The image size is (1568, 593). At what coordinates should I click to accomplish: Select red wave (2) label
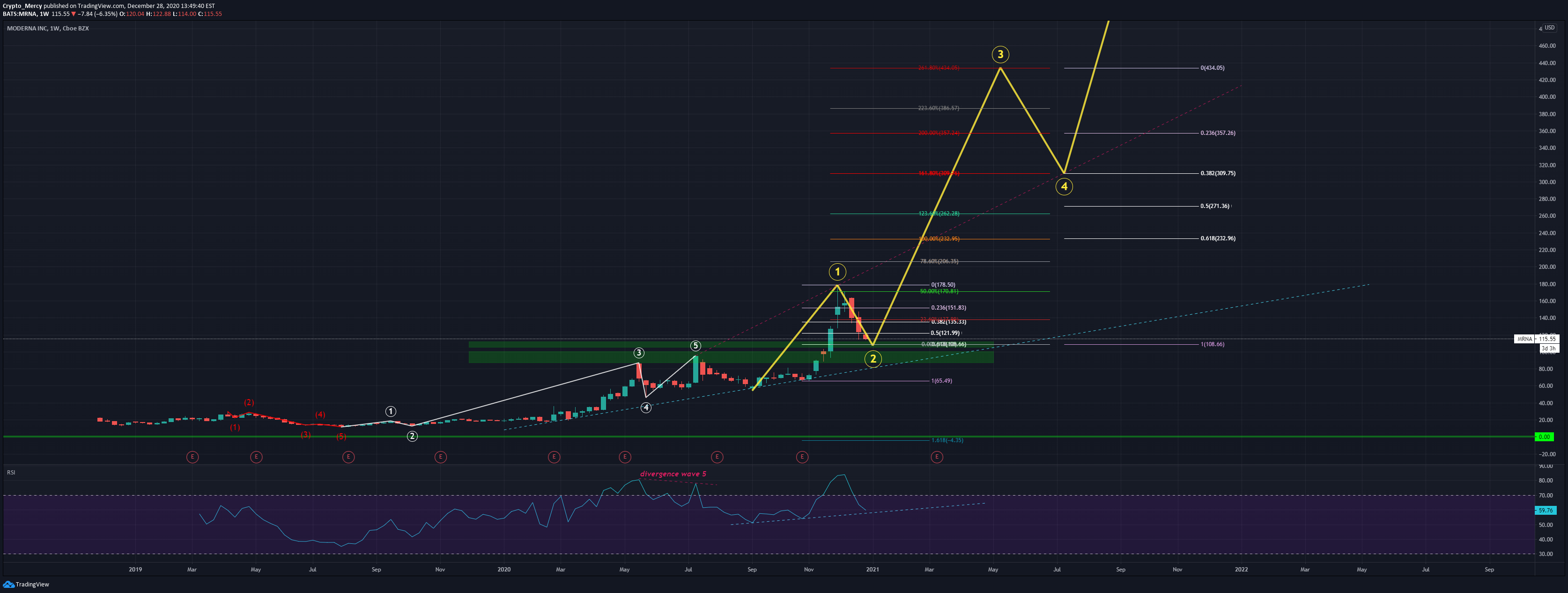(x=249, y=402)
